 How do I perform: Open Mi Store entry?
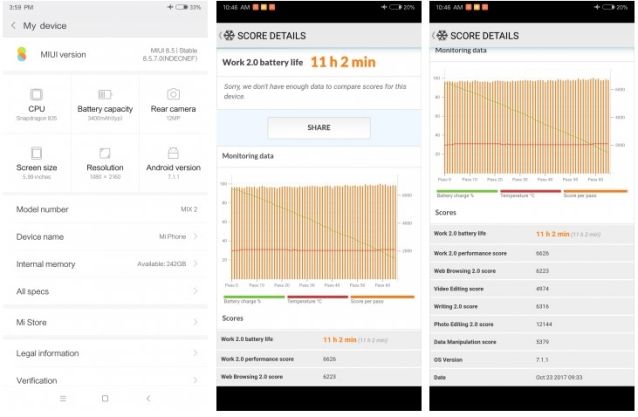(105, 322)
